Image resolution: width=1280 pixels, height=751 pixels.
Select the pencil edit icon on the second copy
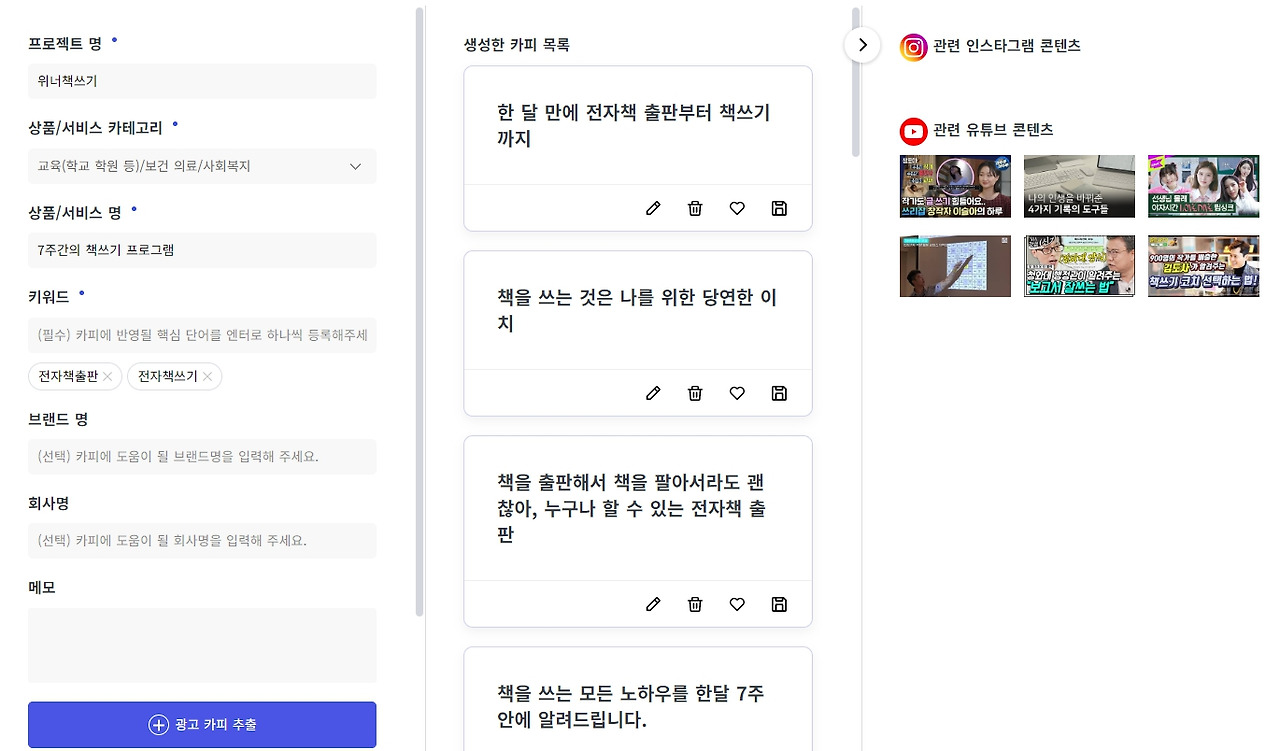(x=653, y=393)
